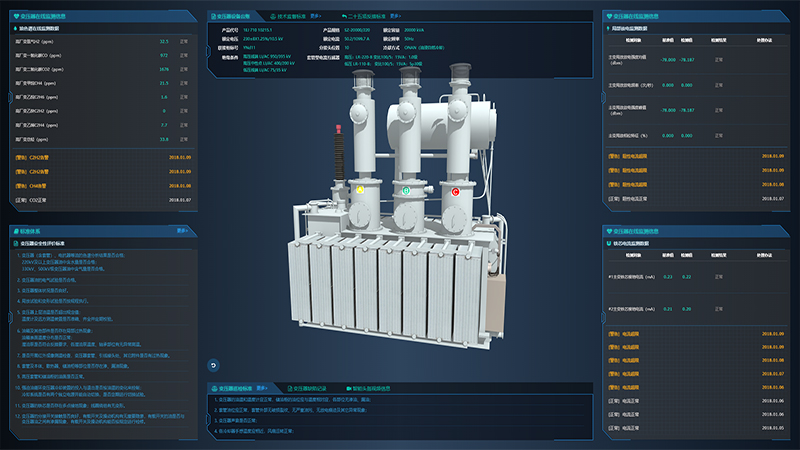Select the #2 iron core grounding current row
This screenshot has width=800, height=450.
point(696,309)
